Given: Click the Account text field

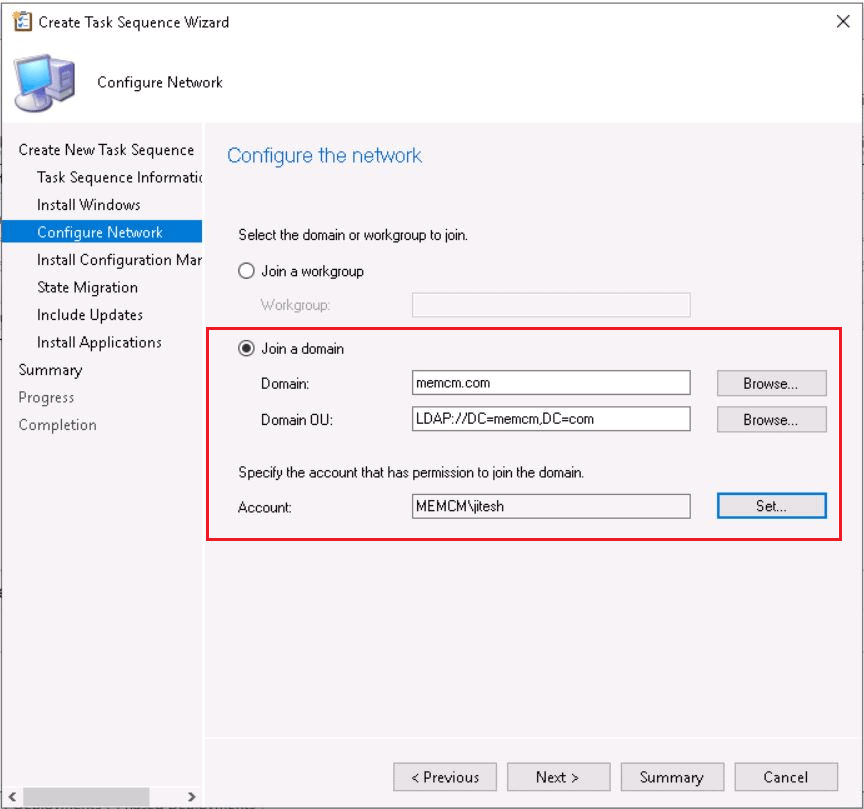Looking at the screenshot, I should pyautogui.click(x=551, y=507).
